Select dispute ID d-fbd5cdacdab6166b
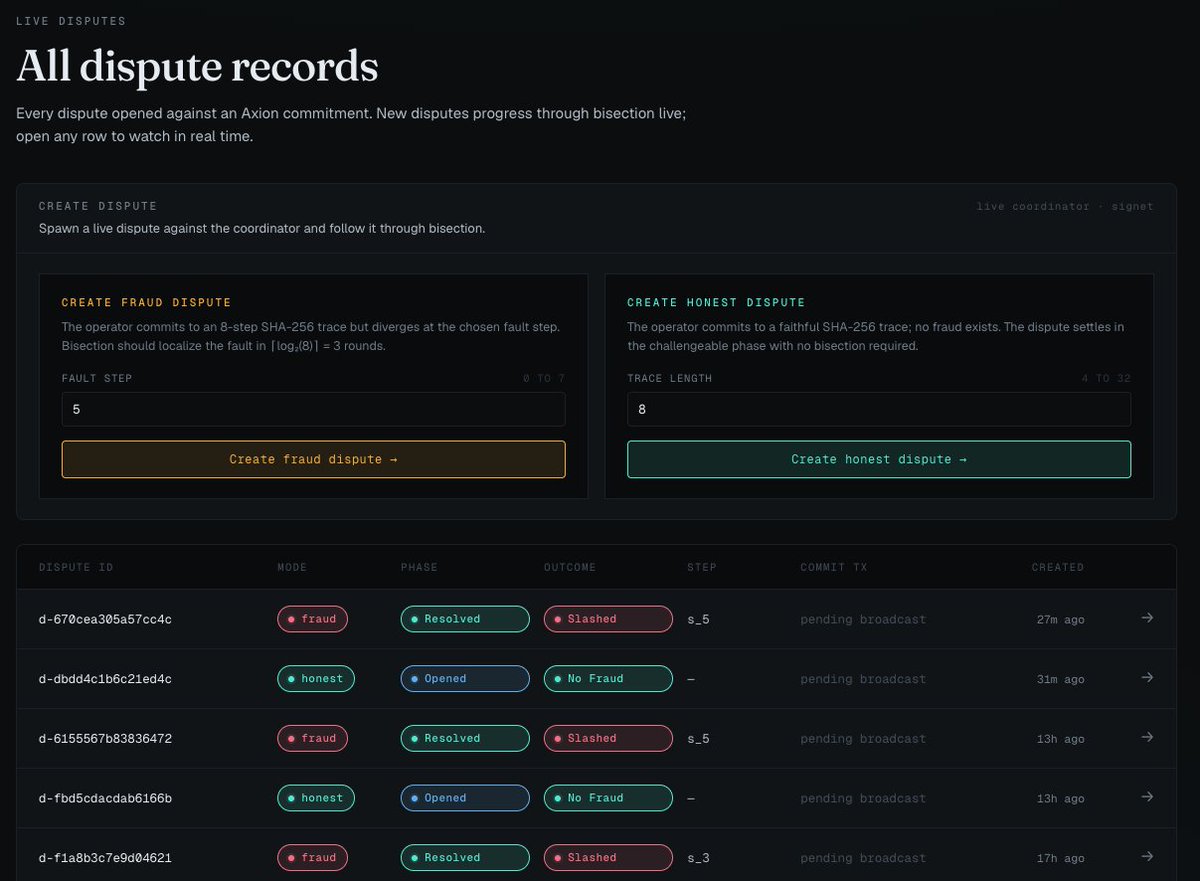The image size is (1200, 881). point(105,798)
